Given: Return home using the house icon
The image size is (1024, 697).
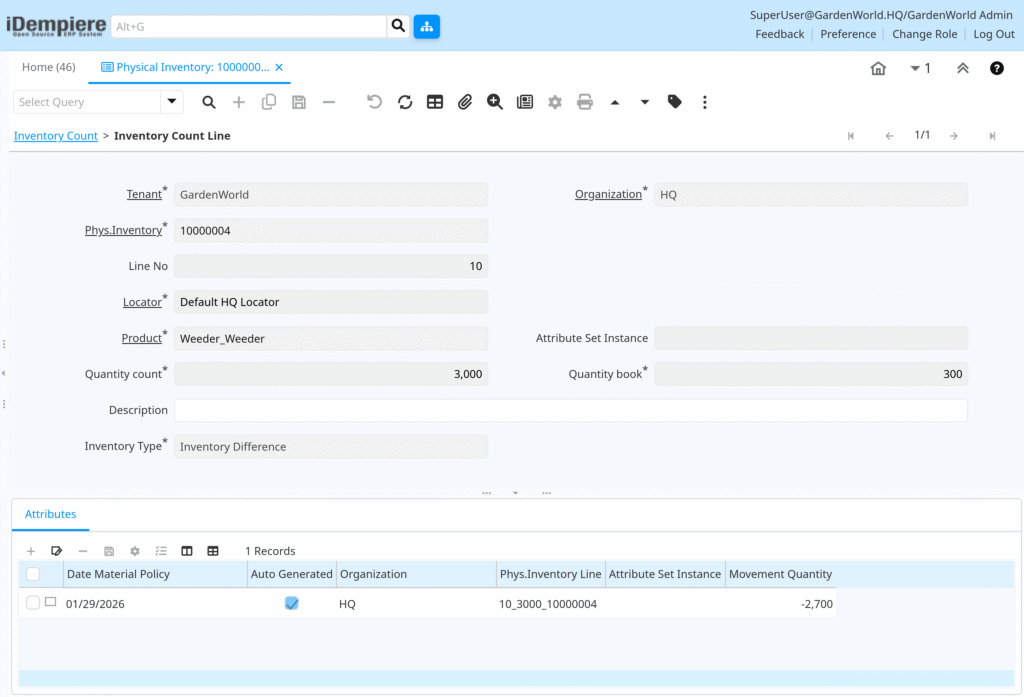Looking at the screenshot, I should pyautogui.click(x=878, y=67).
